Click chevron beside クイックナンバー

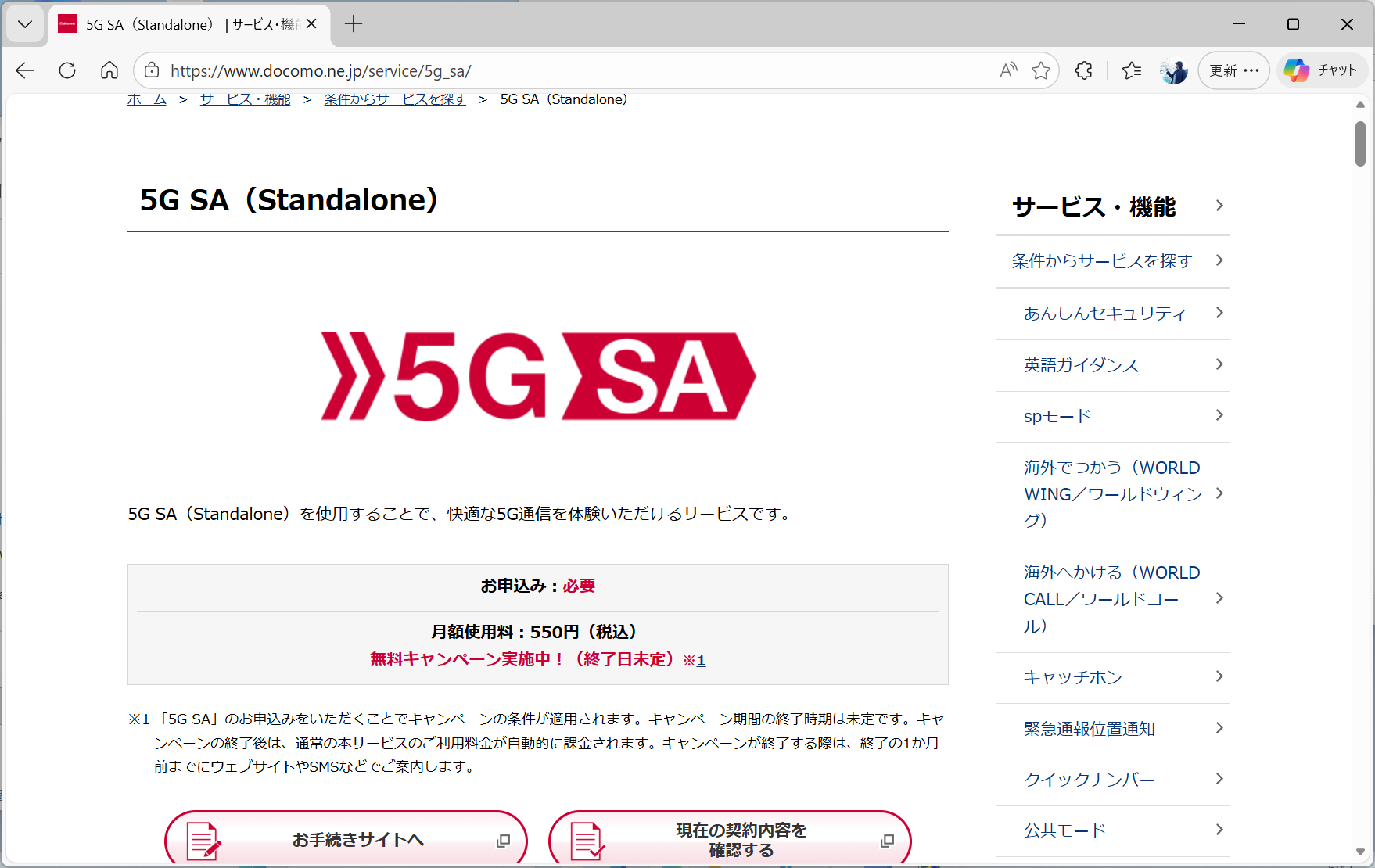[x=1219, y=779]
